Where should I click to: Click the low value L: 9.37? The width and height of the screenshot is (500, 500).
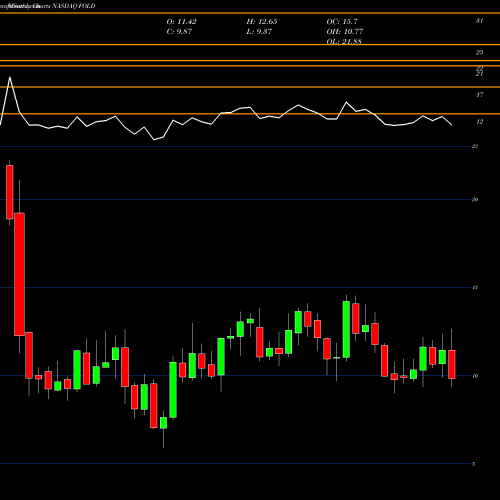point(259,32)
